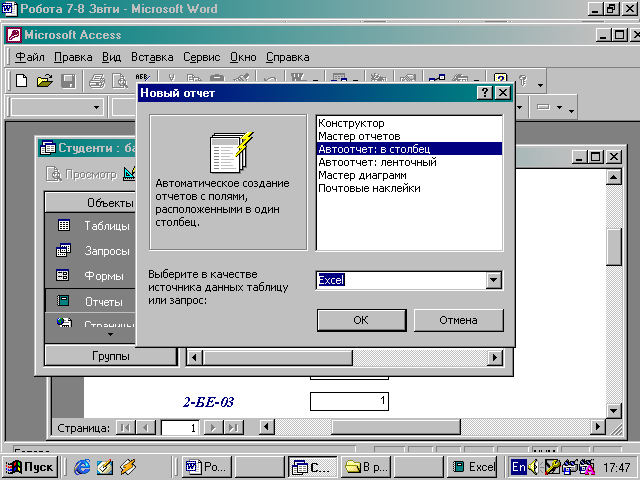Click the Save diskette toolbar icon
Image resolution: width=640 pixels, height=480 pixels.
click(68, 80)
